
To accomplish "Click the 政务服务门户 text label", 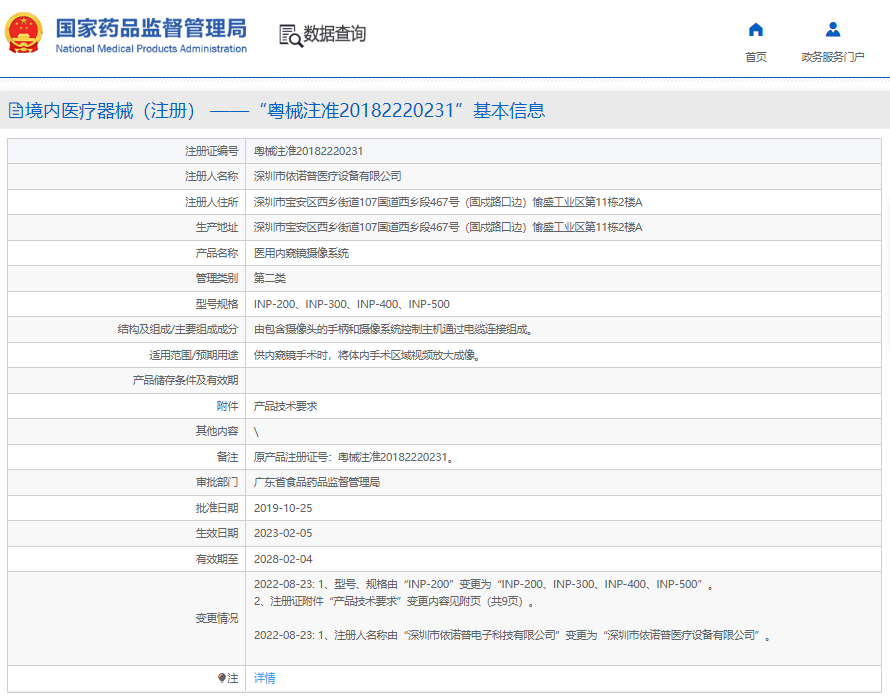I will click(833, 57).
